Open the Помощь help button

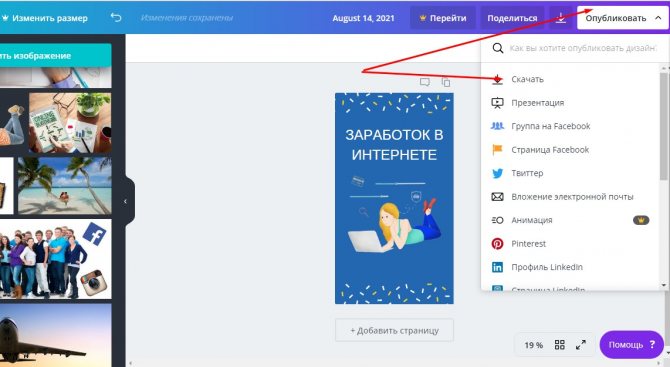(x=632, y=344)
